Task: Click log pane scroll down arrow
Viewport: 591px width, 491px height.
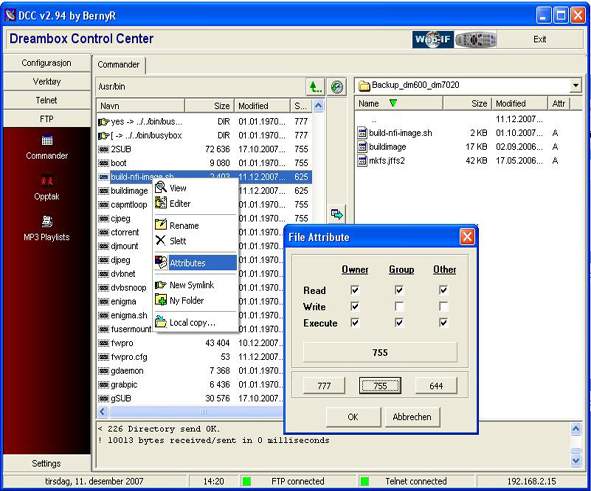Action: click(x=576, y=460)
